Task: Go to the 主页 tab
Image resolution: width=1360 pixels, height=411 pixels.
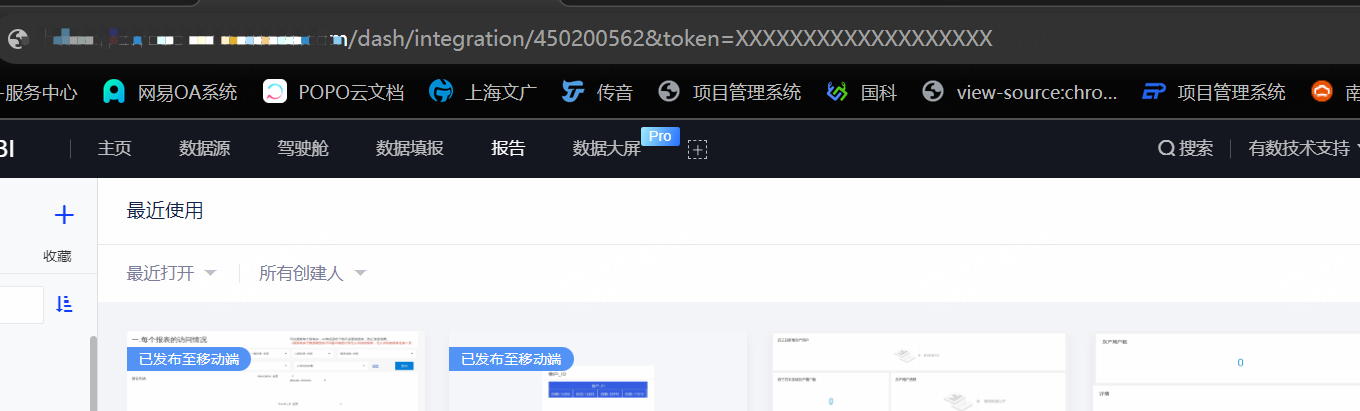Action: pyautogui.click(x=114, y=149)
